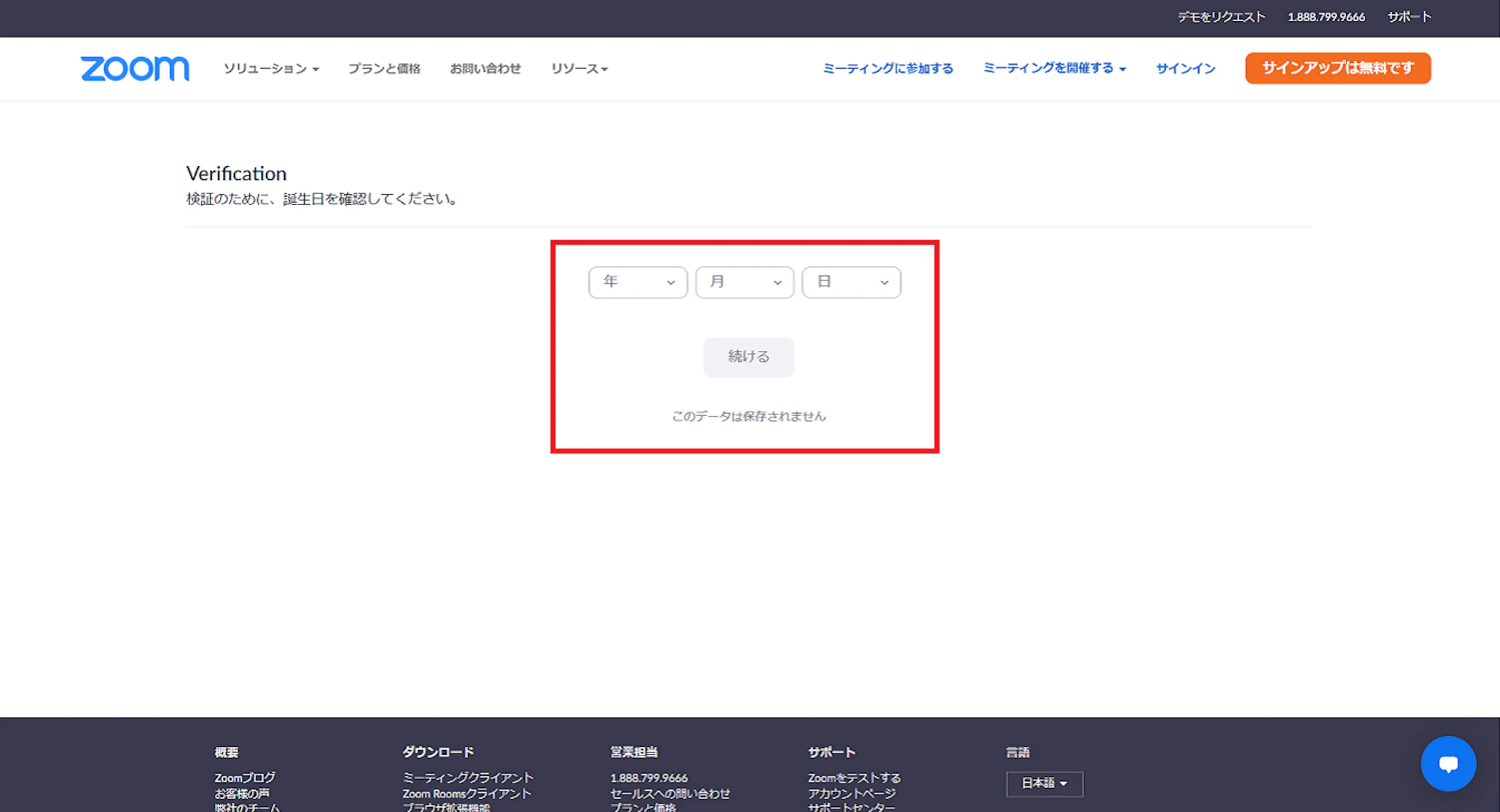Open ミーティングクライアント download link
This screenshot has height=812, width=1500.
click(467, 778)
